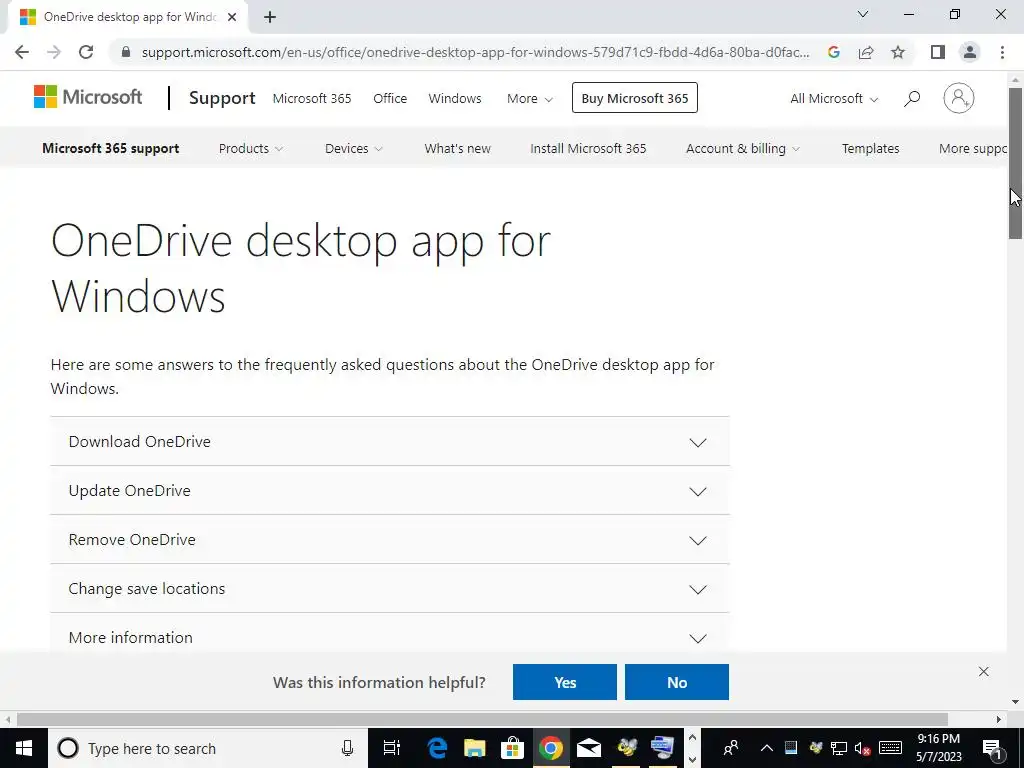Click the muted volume tray icon
Image resolution: width=1024 pixels, height=768 pixels.
(863, 748)
